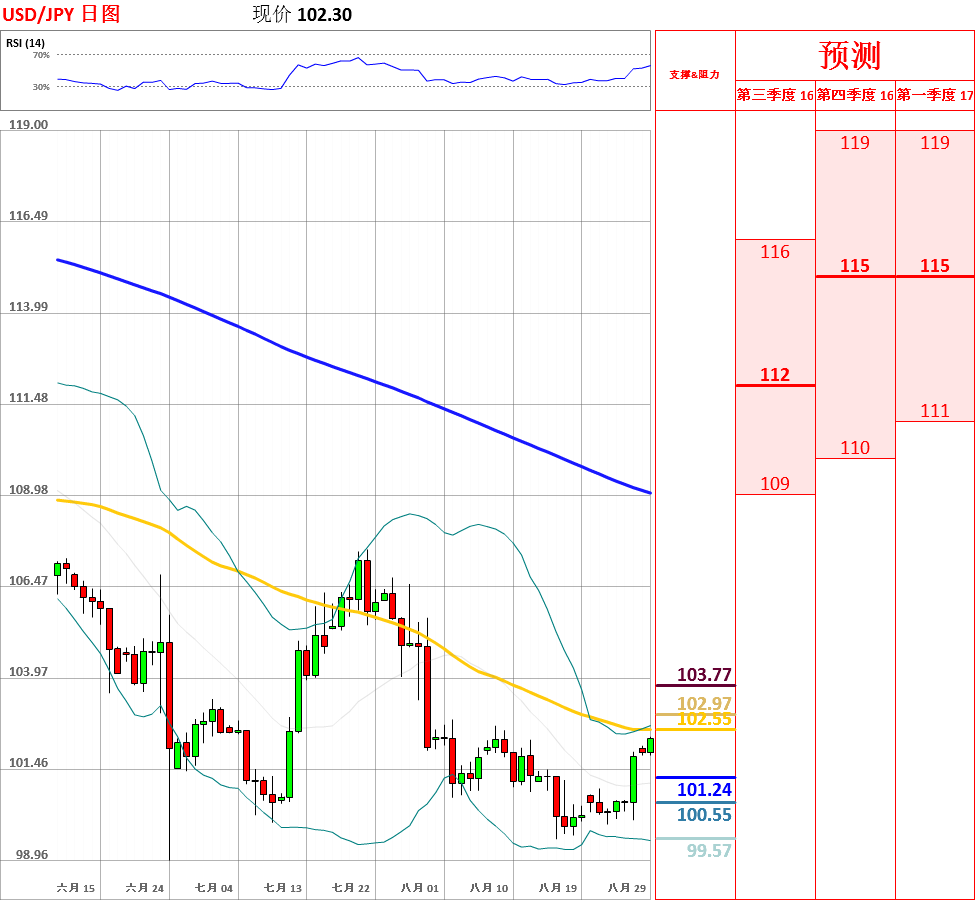Click the 预测 forecast heading

click(x=850, y=55)
